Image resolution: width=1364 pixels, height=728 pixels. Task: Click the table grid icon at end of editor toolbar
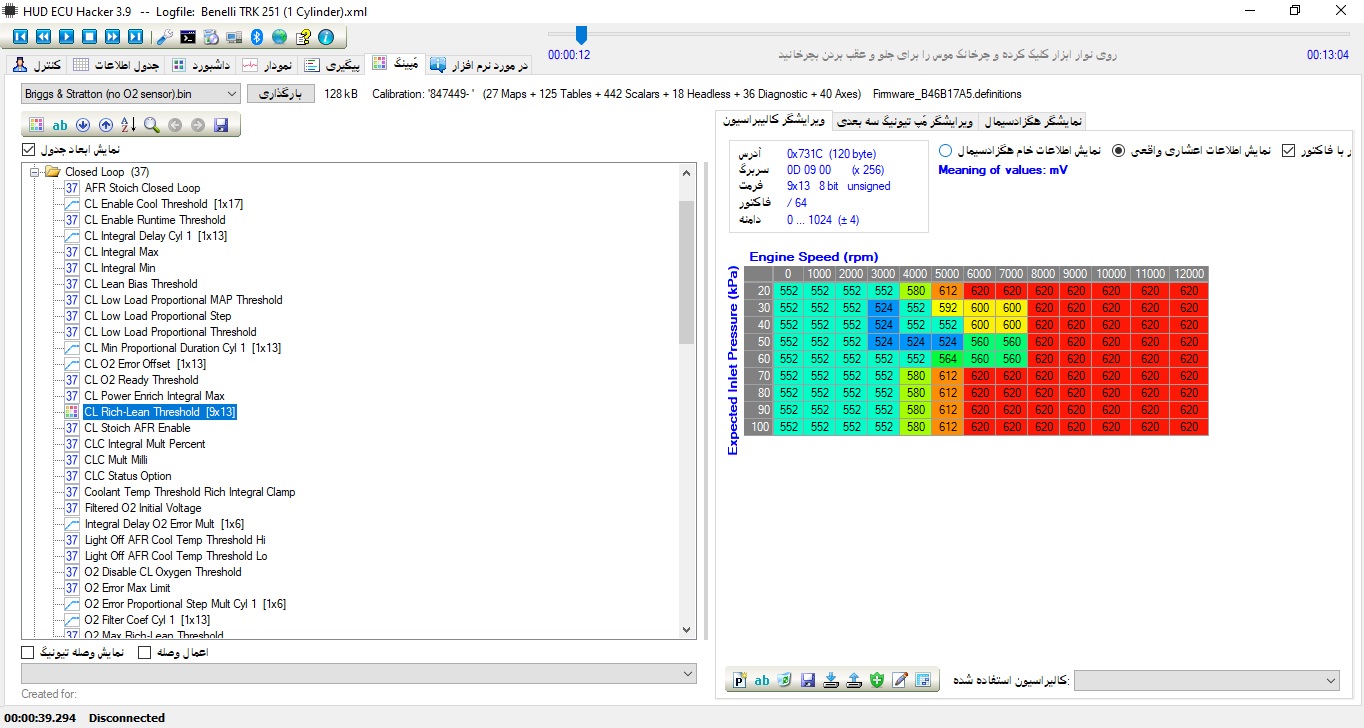(922, 680)
